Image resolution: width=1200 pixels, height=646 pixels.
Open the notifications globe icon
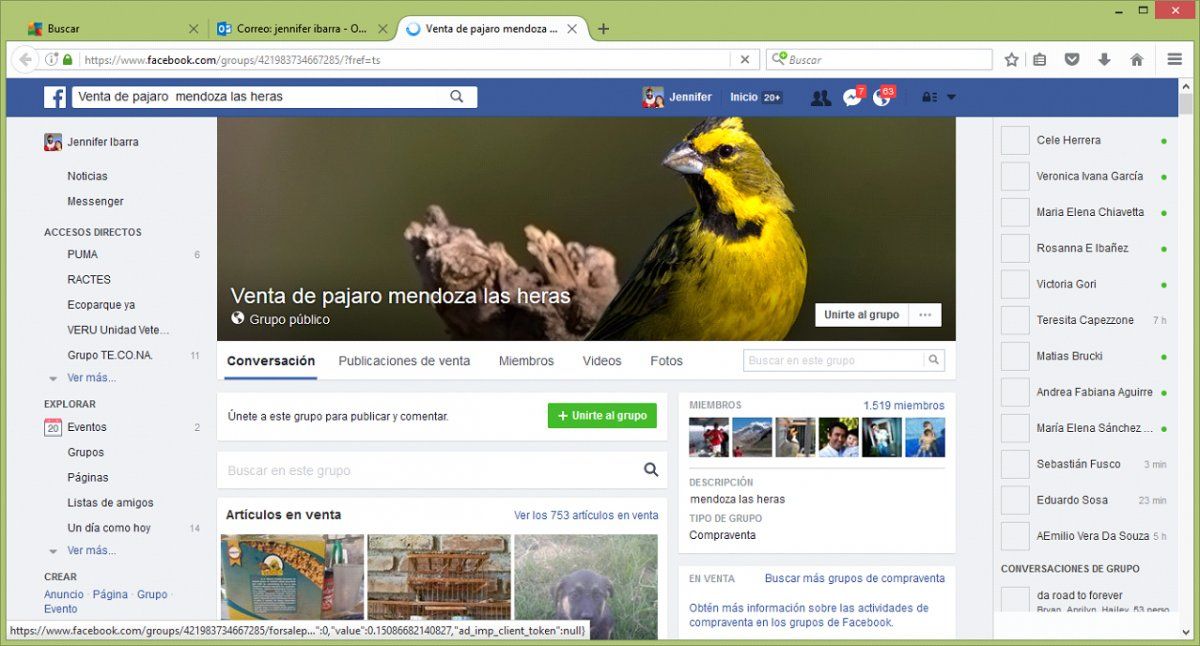[881, 97]
